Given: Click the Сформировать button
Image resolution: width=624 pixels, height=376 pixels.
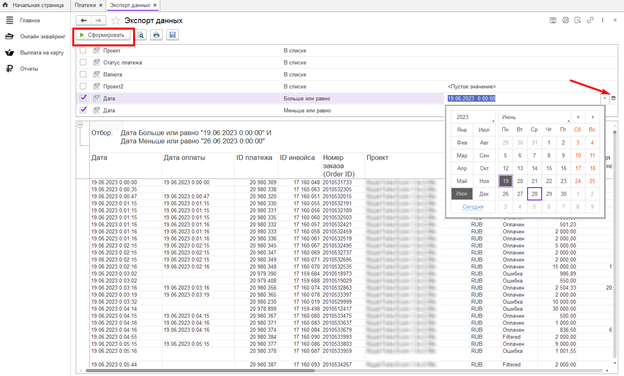Looking at the screenshot, I should point(103,35).
